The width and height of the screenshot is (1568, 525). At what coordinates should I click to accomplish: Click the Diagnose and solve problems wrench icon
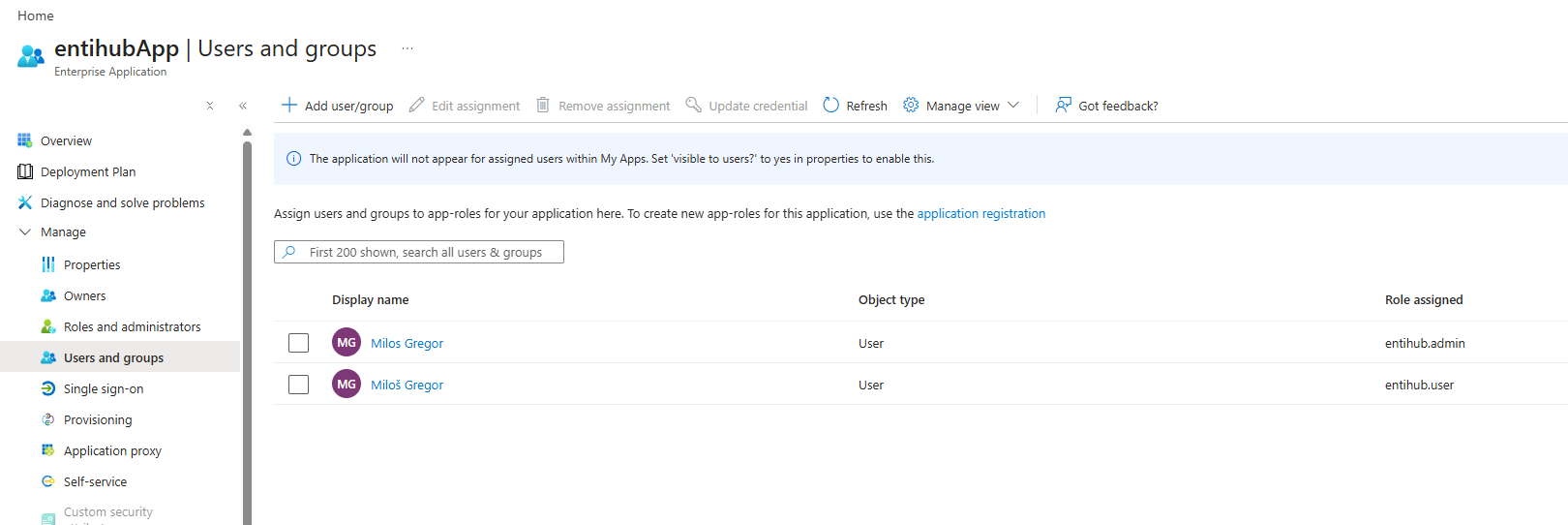click(25, 202)
